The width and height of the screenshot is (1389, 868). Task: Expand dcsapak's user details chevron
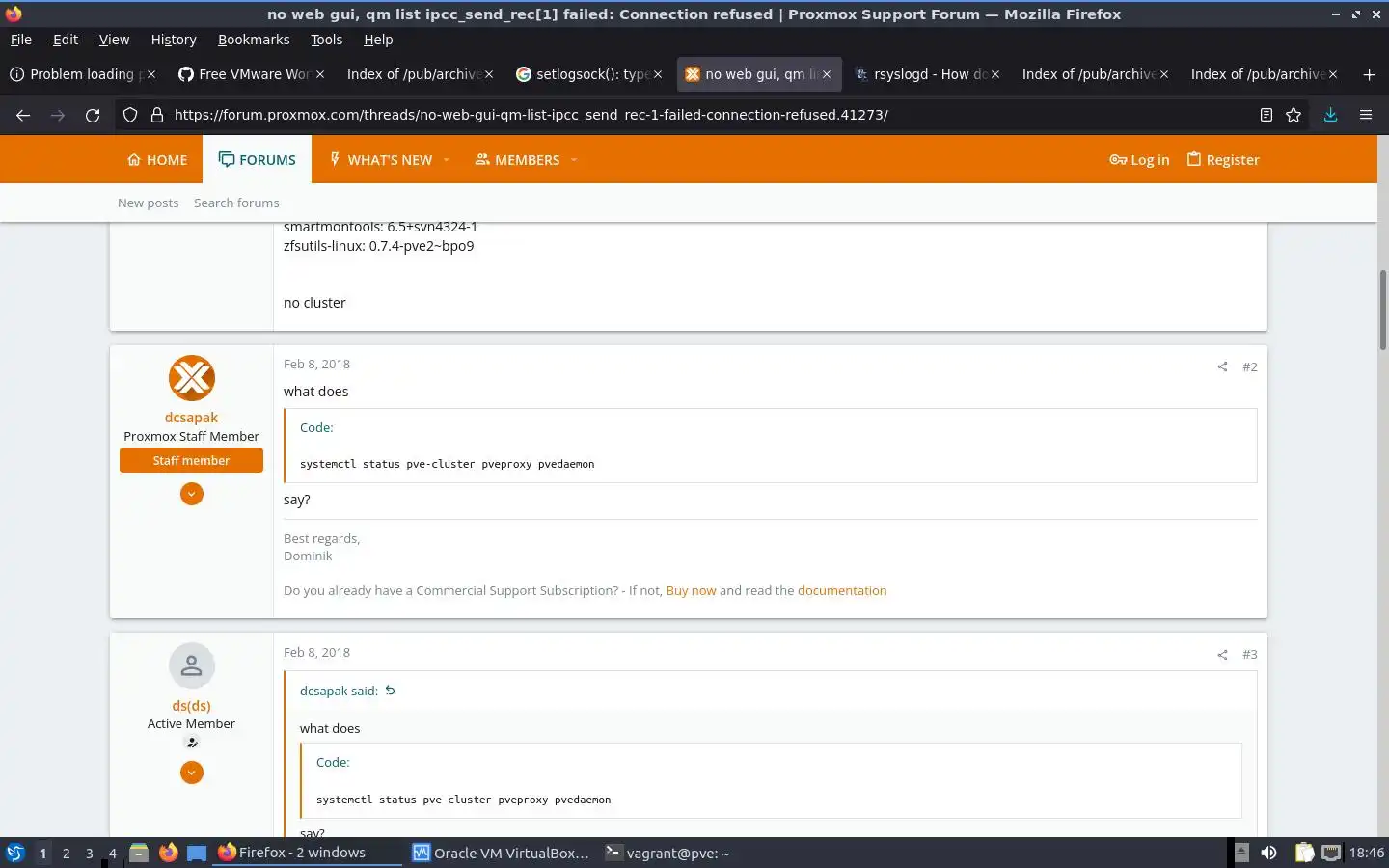[192, 494]
